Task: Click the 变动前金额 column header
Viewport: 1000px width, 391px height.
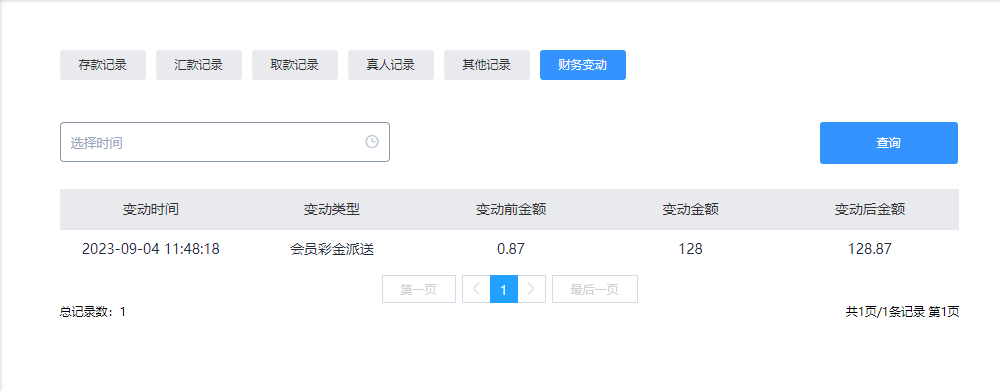Action: point(511,209)
